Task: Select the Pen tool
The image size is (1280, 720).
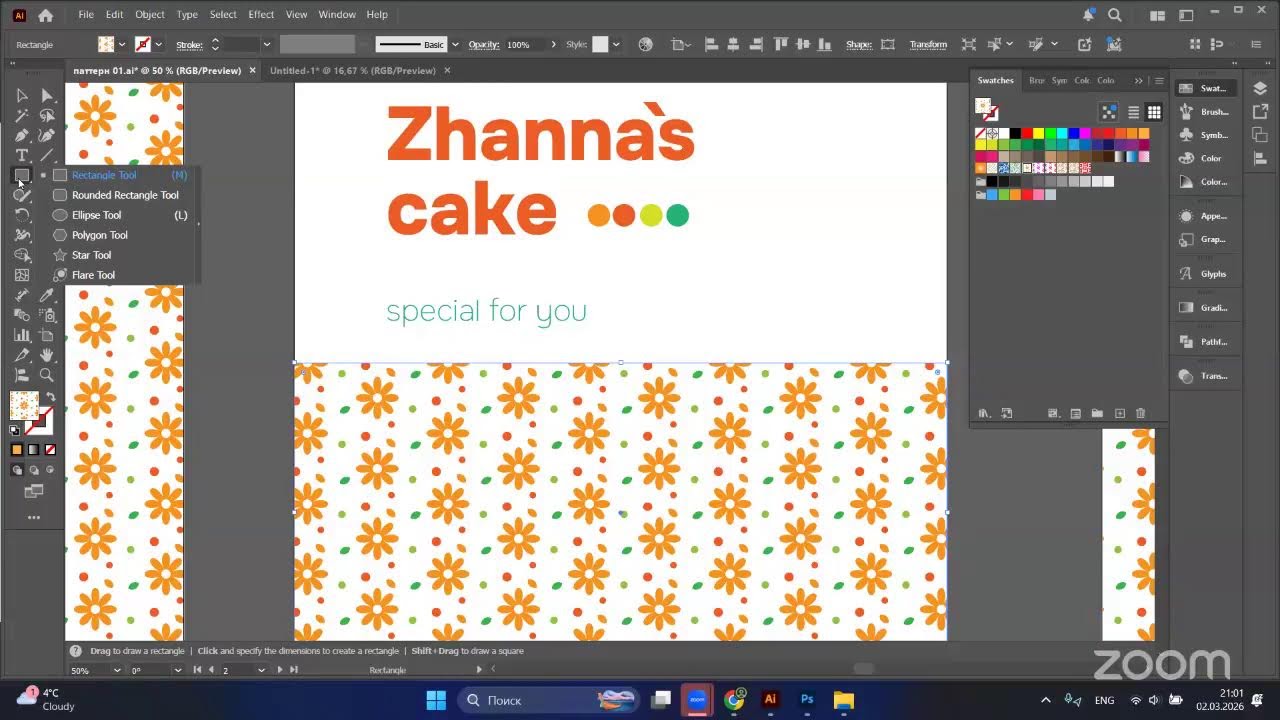Action: point(21,135)
